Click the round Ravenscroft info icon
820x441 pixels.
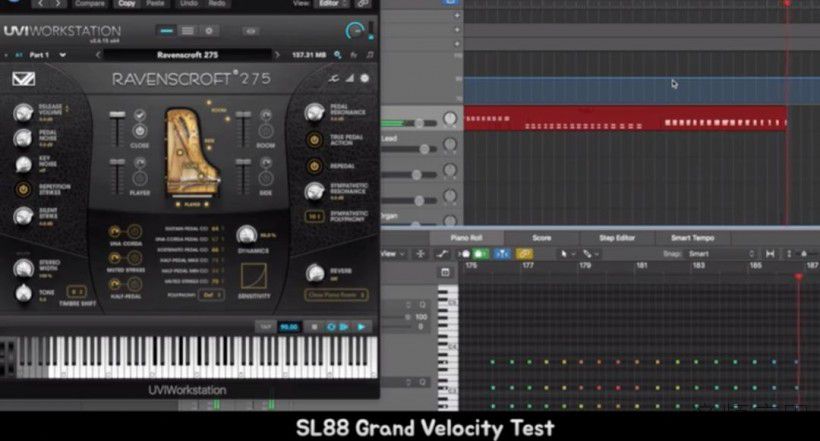coord(365,78)
